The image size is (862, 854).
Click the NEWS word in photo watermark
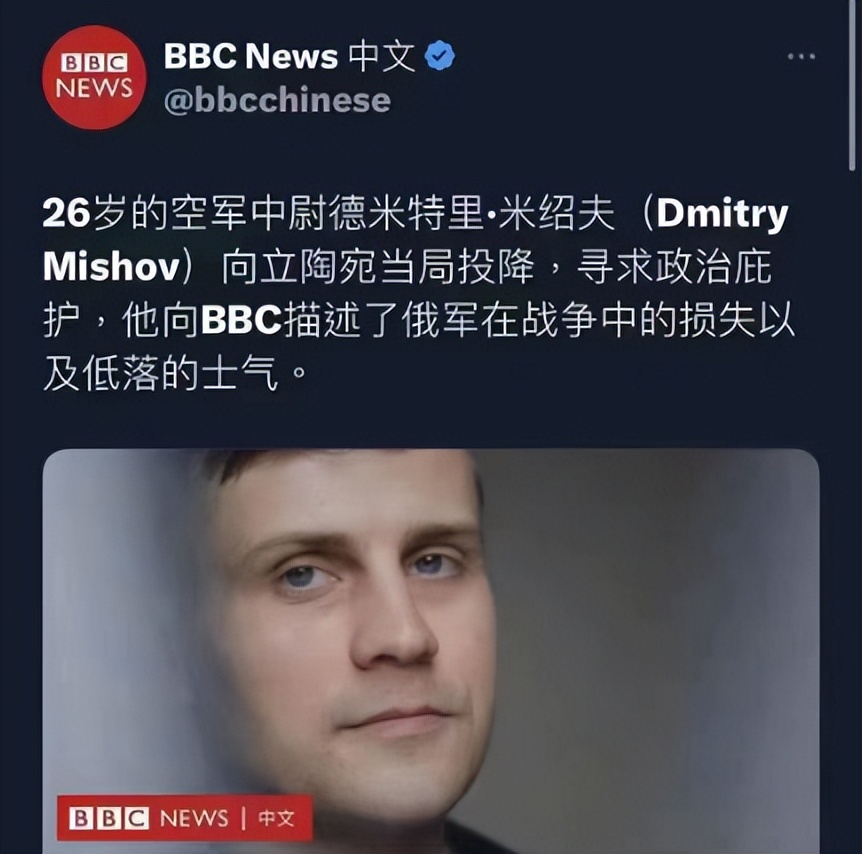pos(194,818)
